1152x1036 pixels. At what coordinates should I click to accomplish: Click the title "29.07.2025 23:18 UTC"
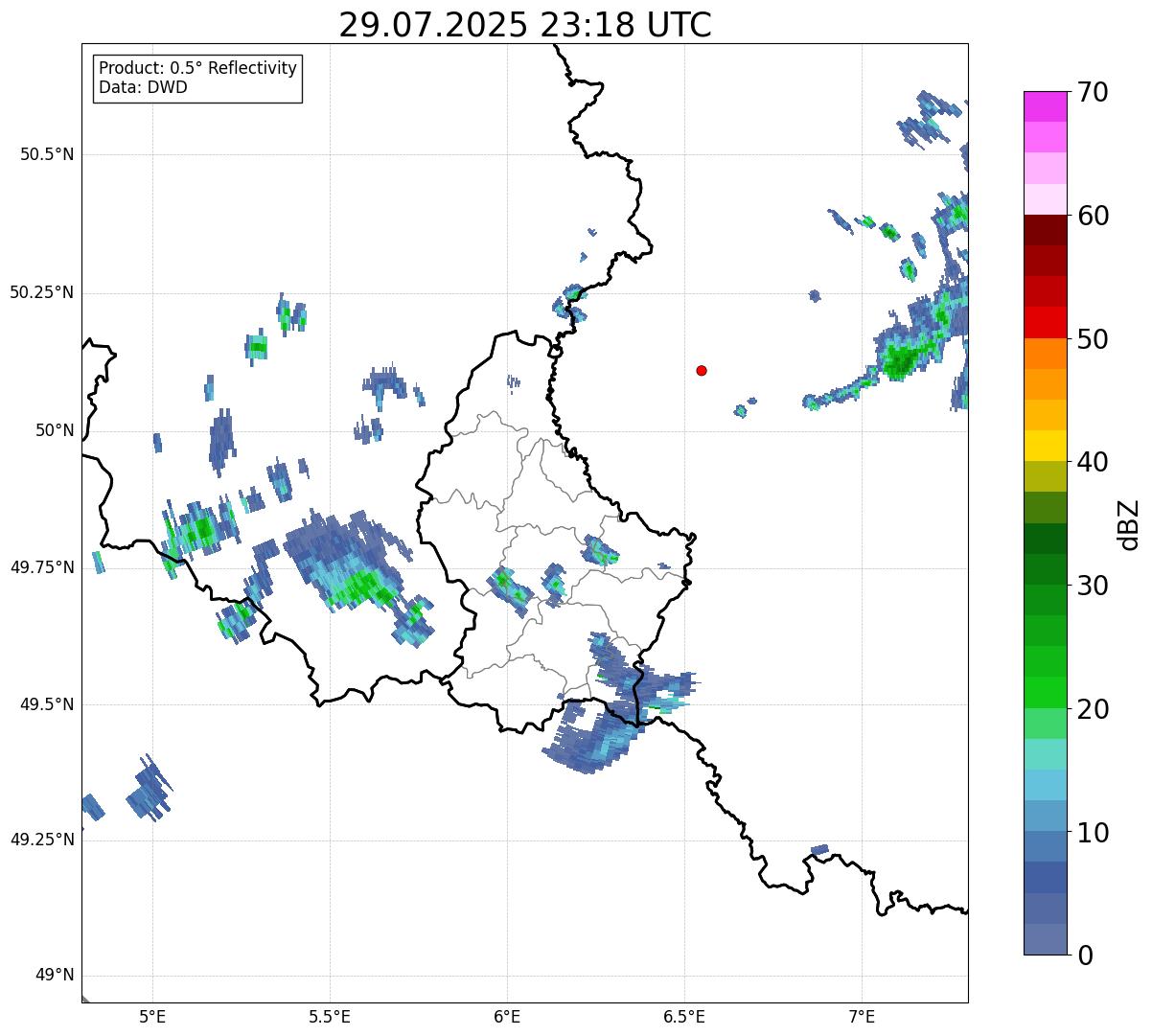(x=525, y=25)
